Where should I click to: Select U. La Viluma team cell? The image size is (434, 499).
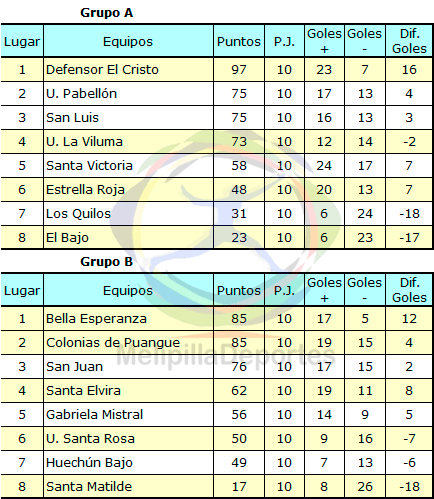pos(128,141)
